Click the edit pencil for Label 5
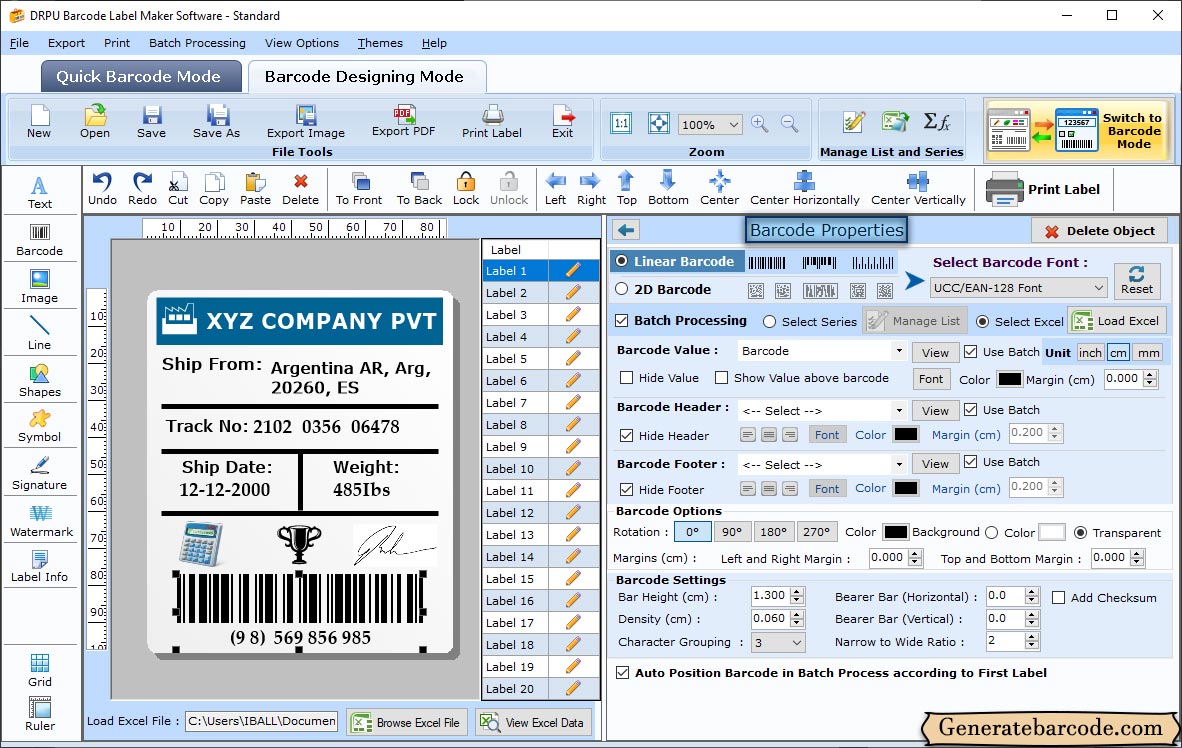This screenshot has height=748, width=1182. click(x=573, y=358)
